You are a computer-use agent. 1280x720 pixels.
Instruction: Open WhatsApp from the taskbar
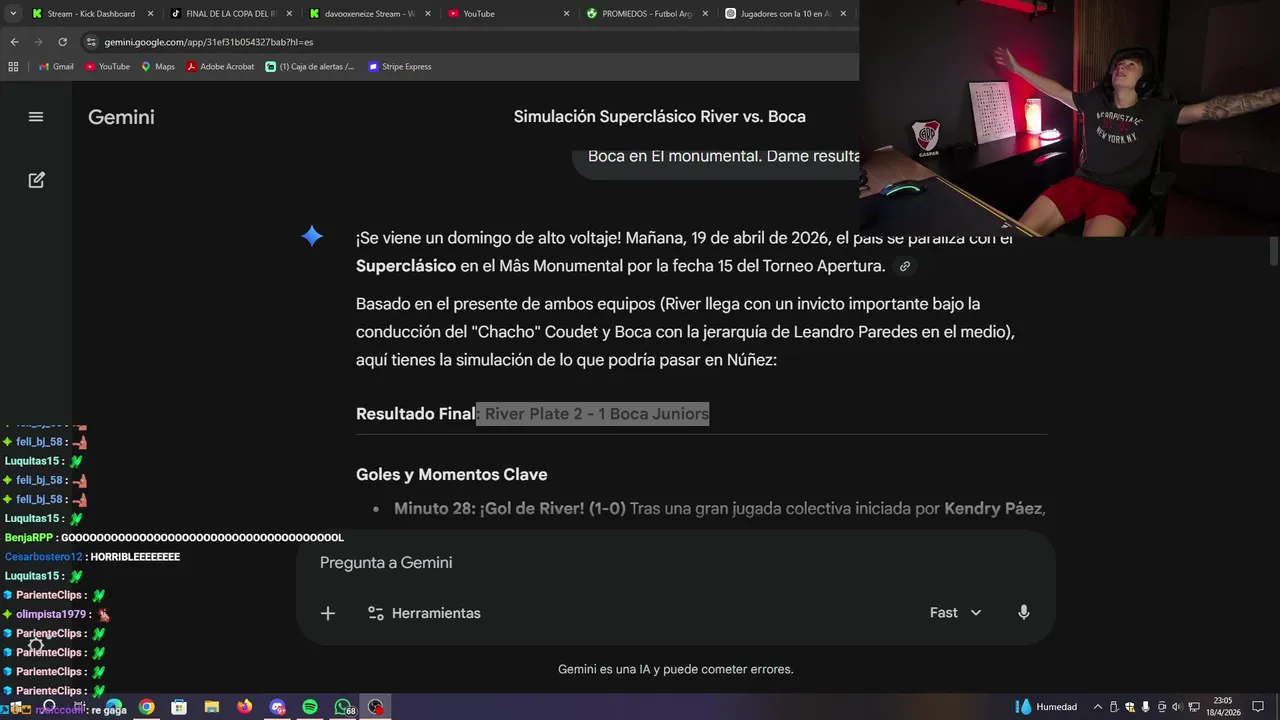pyautogui.click(x=343, y=707)
